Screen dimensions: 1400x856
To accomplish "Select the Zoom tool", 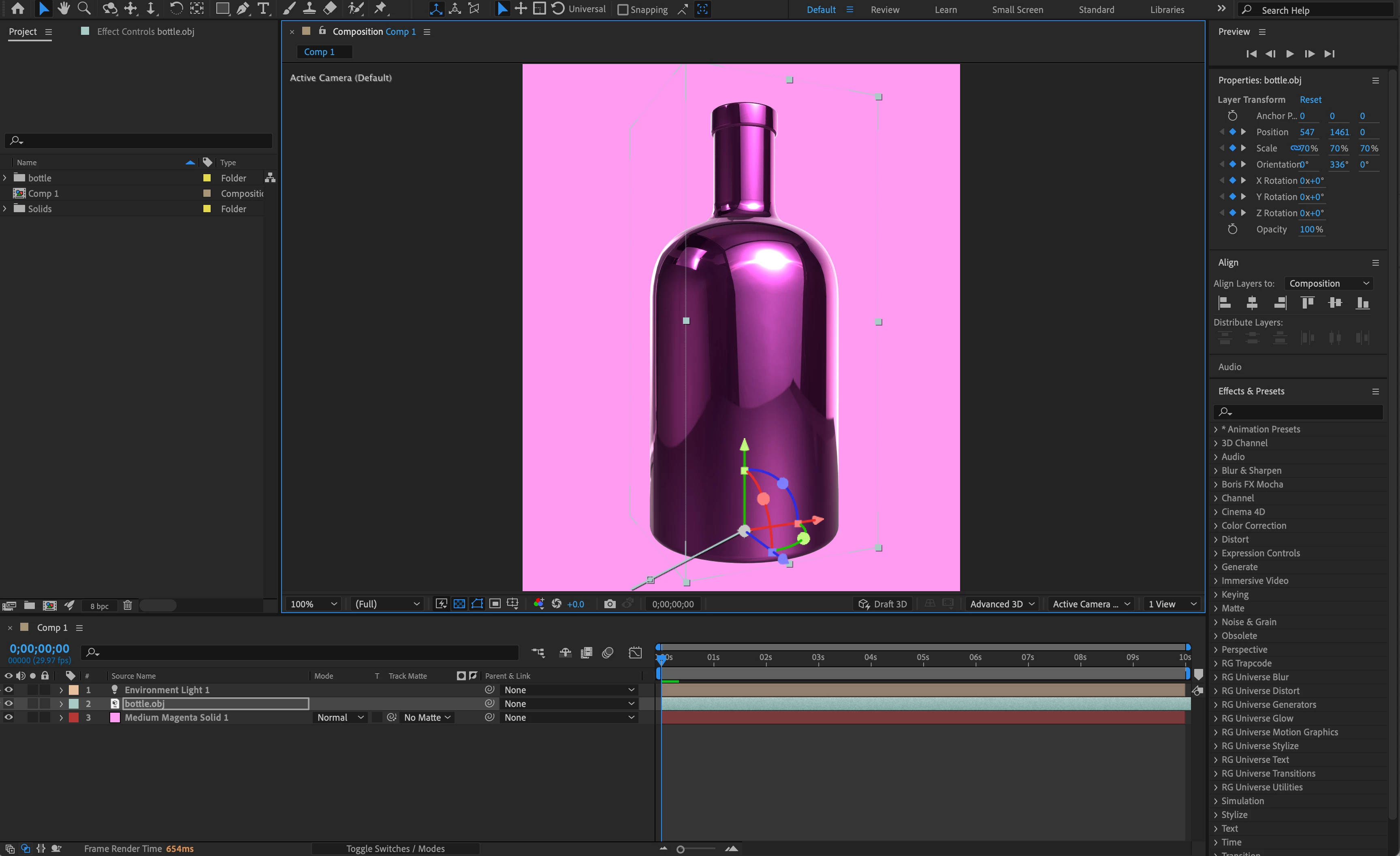I will (x=84, y=9).
